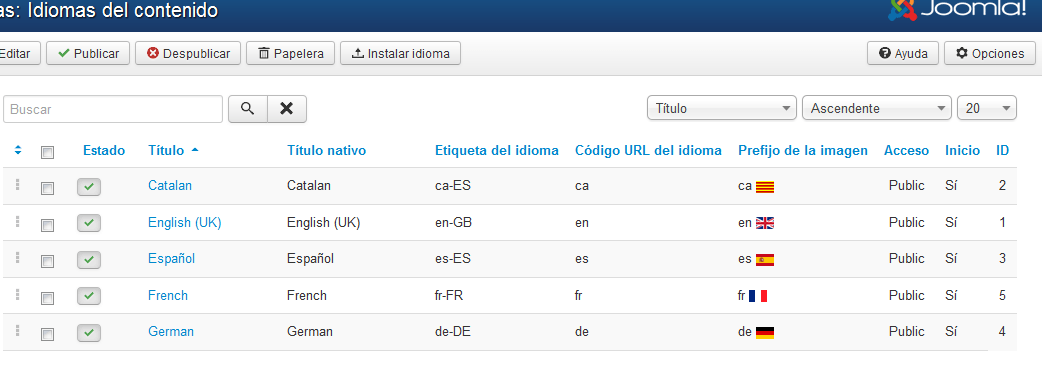1042x392 pixels.
Task: Click the Joomla! logo
Action: point(959,9)
